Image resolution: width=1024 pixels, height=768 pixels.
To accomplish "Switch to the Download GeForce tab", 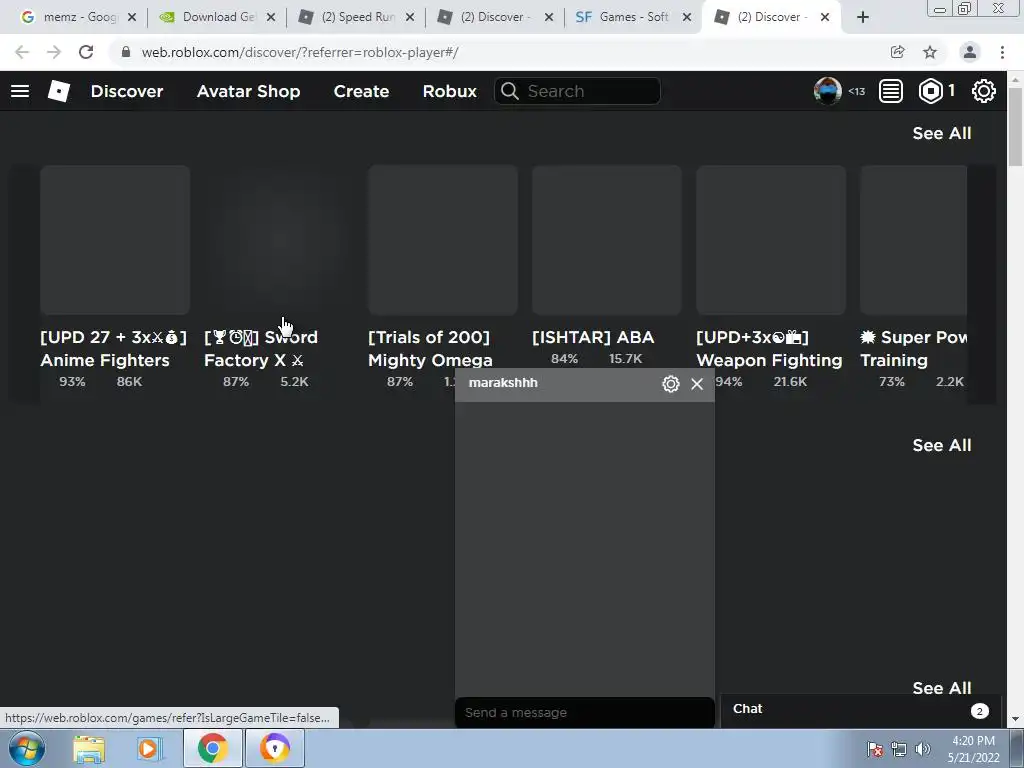I will (217, 17).
